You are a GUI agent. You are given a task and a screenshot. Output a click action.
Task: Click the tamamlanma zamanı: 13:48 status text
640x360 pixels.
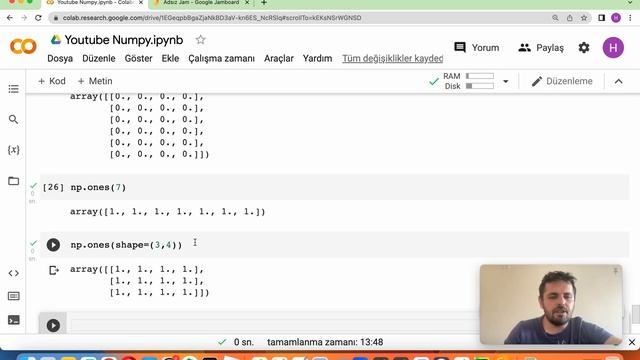tap(325, 342)
